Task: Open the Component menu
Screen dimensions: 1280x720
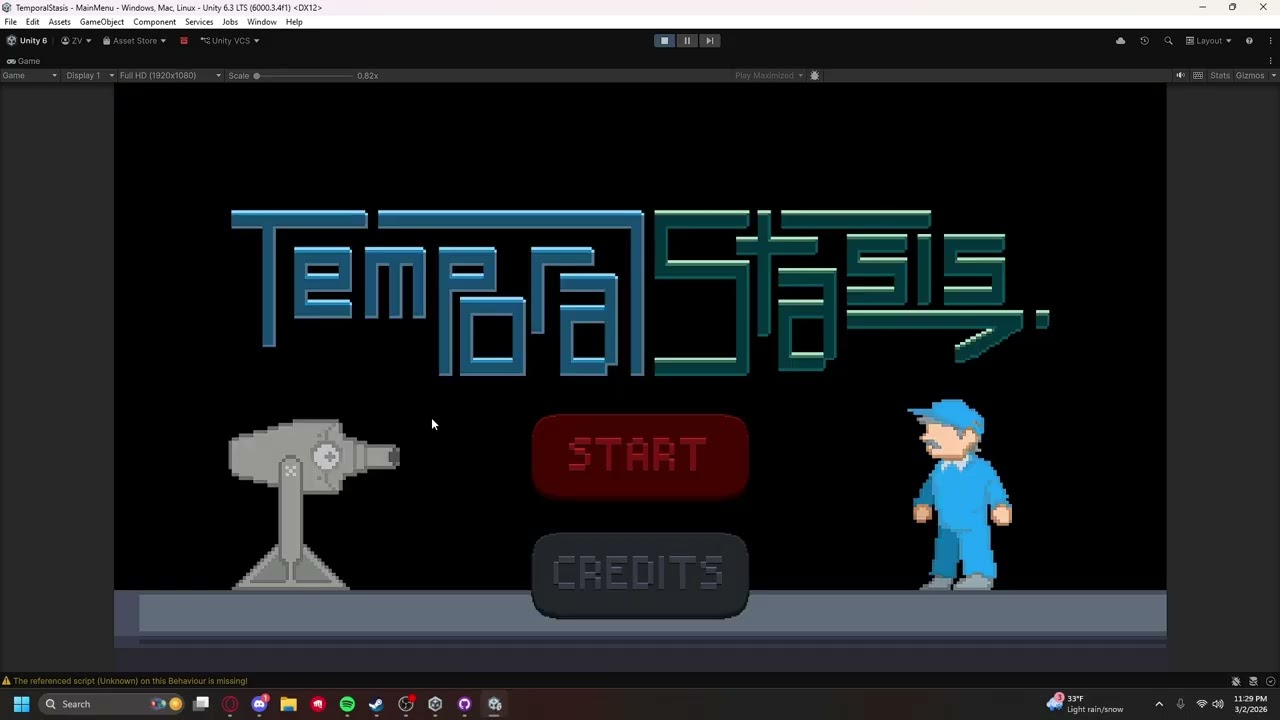Action: (x=155, y=22)
